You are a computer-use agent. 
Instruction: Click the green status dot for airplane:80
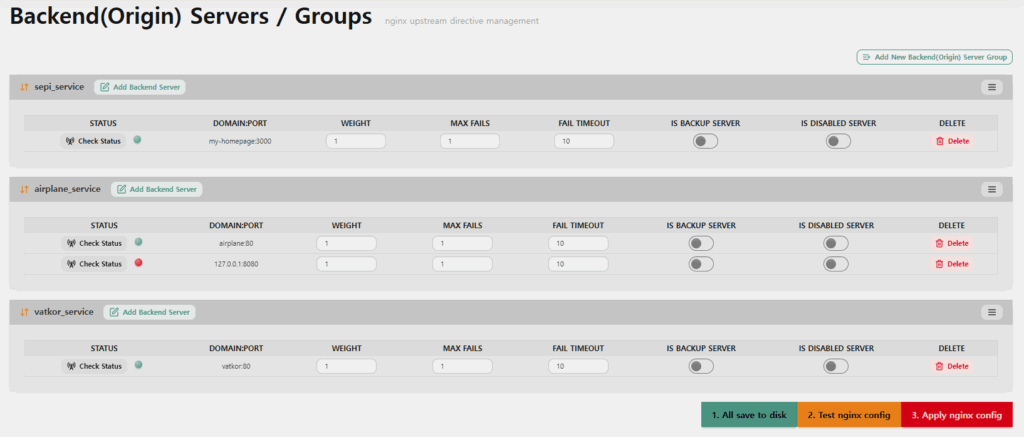coord(138,242)
